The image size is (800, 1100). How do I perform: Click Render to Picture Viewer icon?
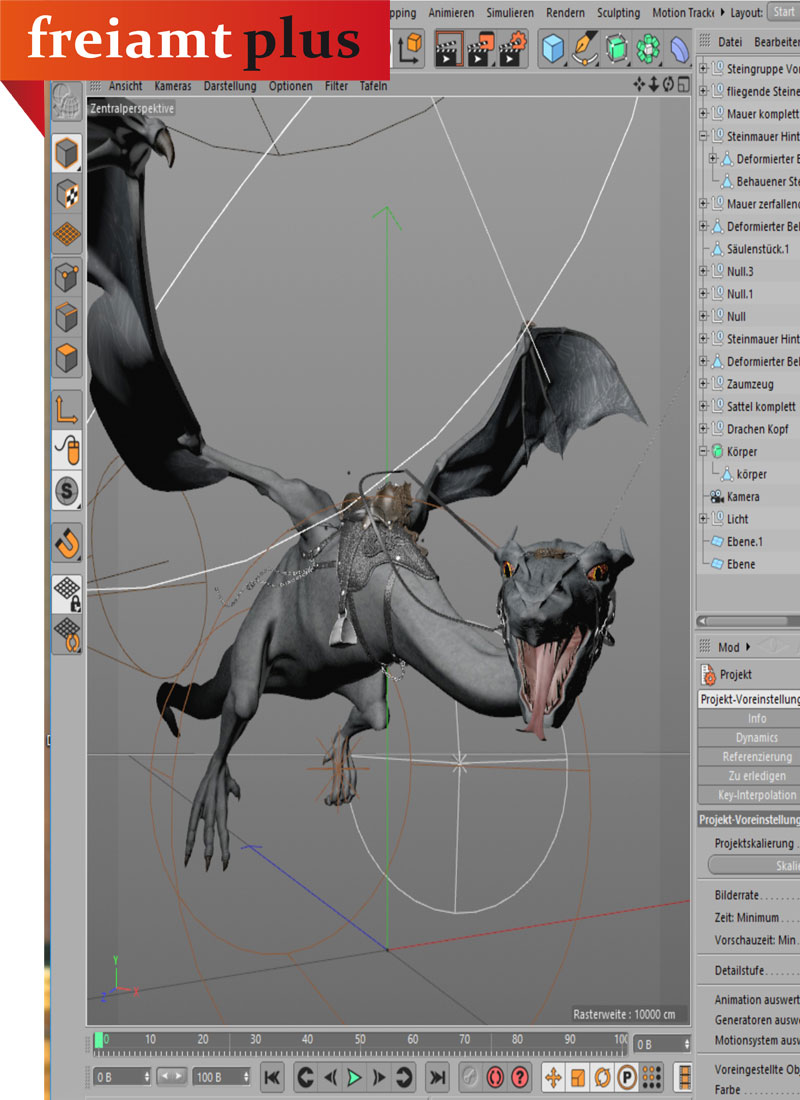(481, 48)
